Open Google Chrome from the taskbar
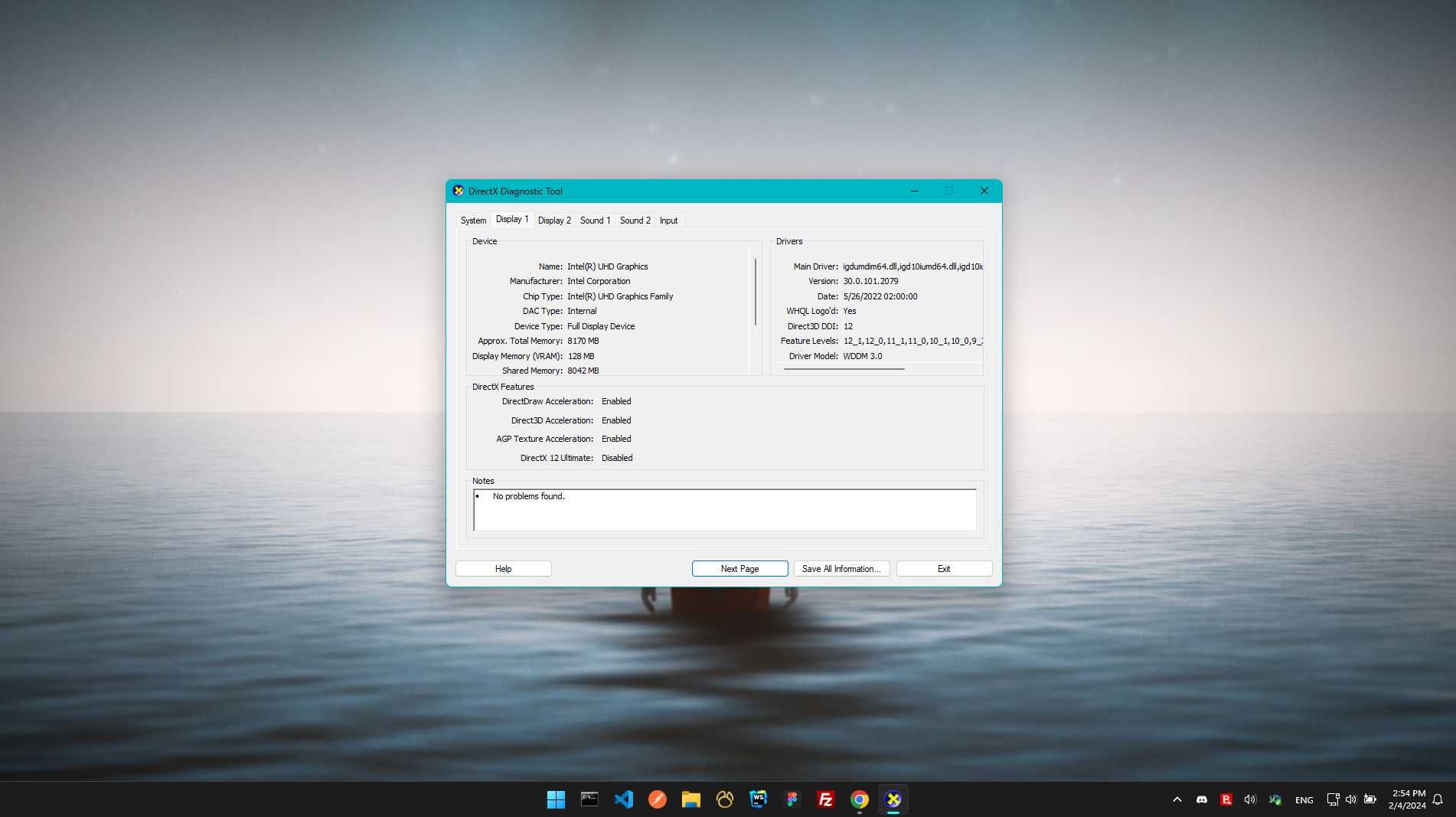 coord(859,799)
